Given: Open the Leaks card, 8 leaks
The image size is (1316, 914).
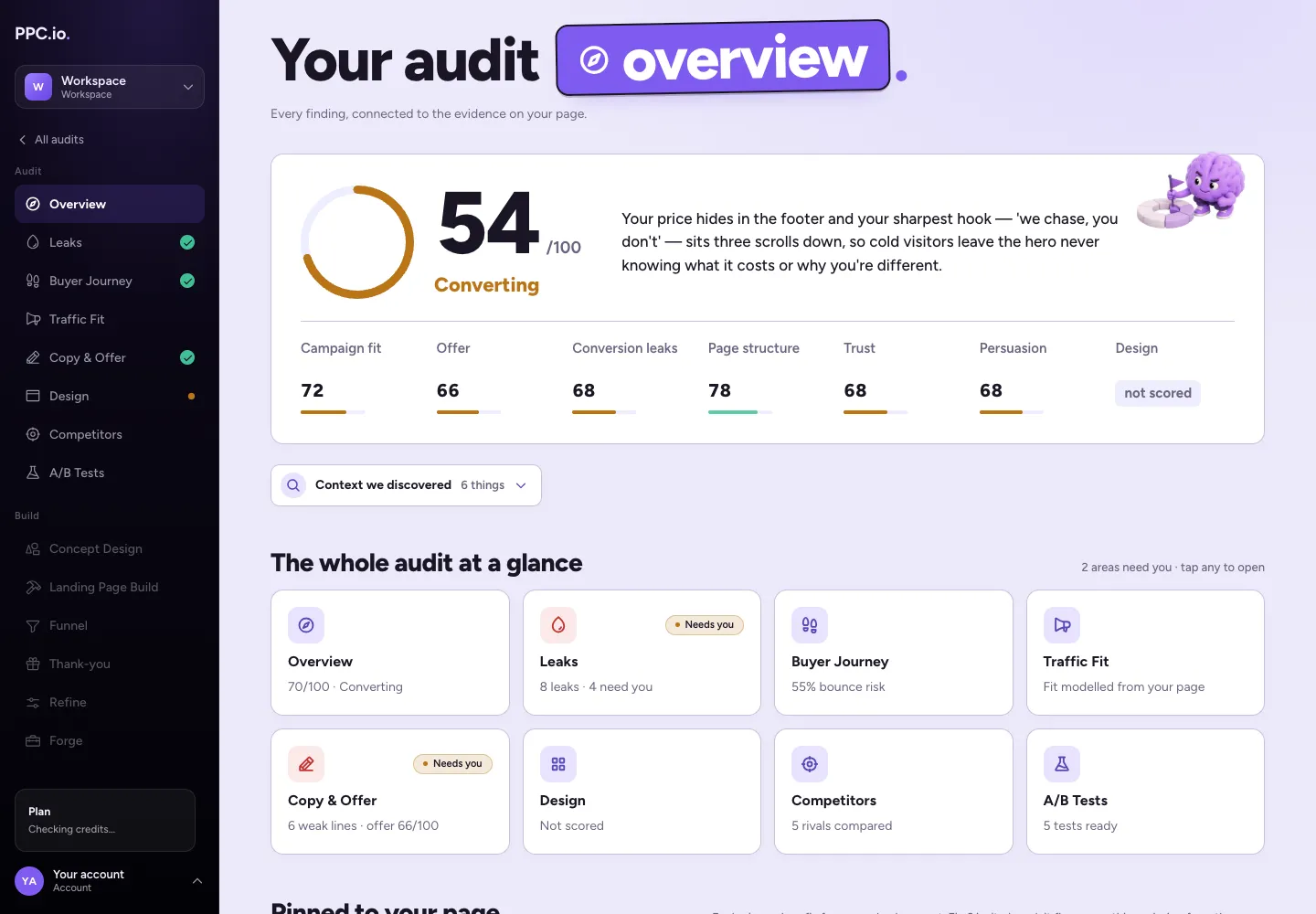Looking at the screenshot, I should coord(642,653).
